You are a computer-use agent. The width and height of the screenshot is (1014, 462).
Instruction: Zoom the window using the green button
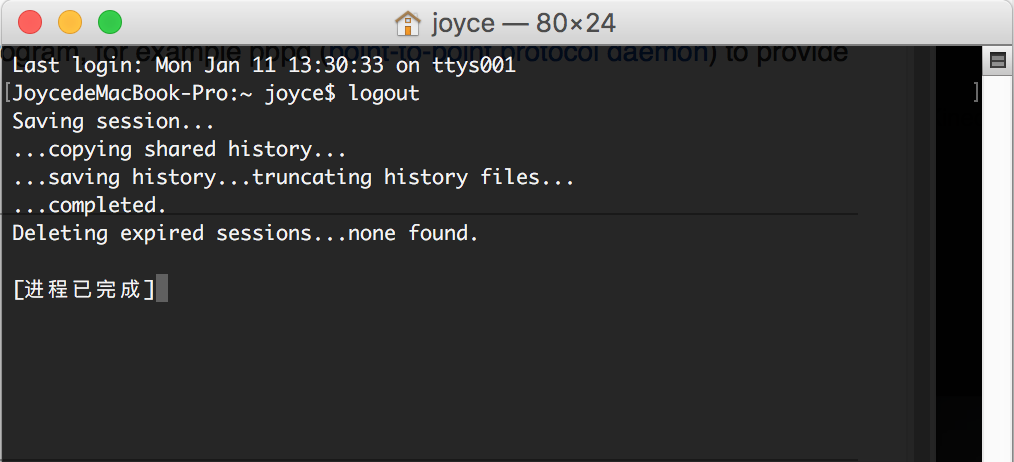tap(109, 22)
